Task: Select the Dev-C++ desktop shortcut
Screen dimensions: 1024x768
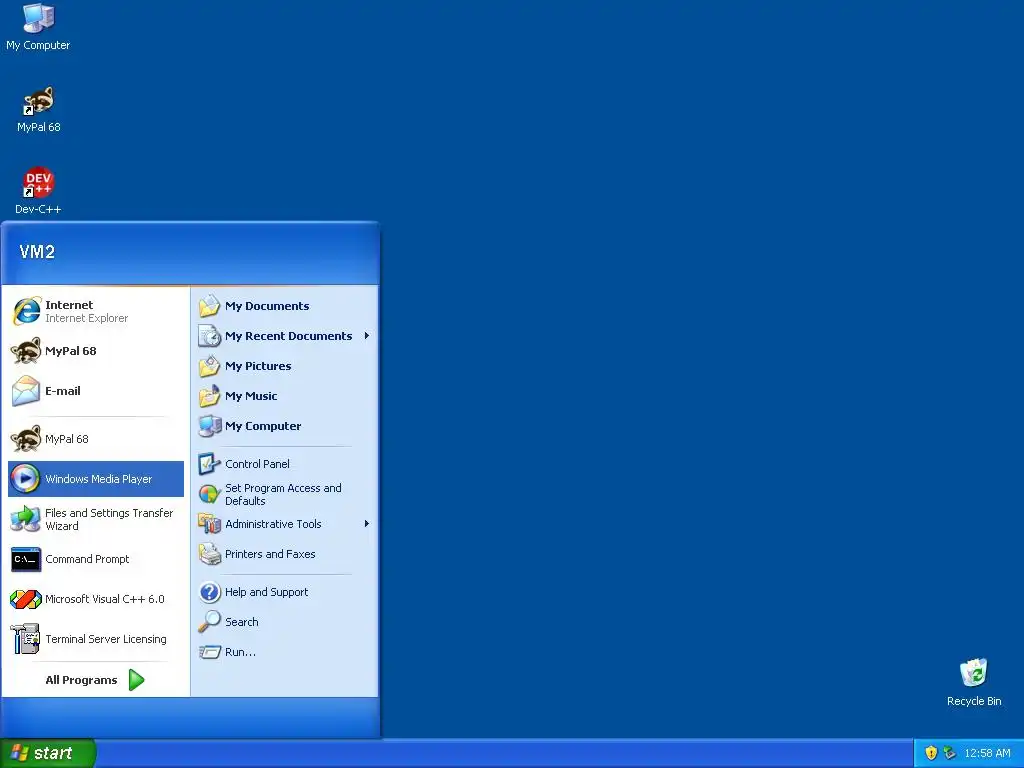Action: [38, 191]
